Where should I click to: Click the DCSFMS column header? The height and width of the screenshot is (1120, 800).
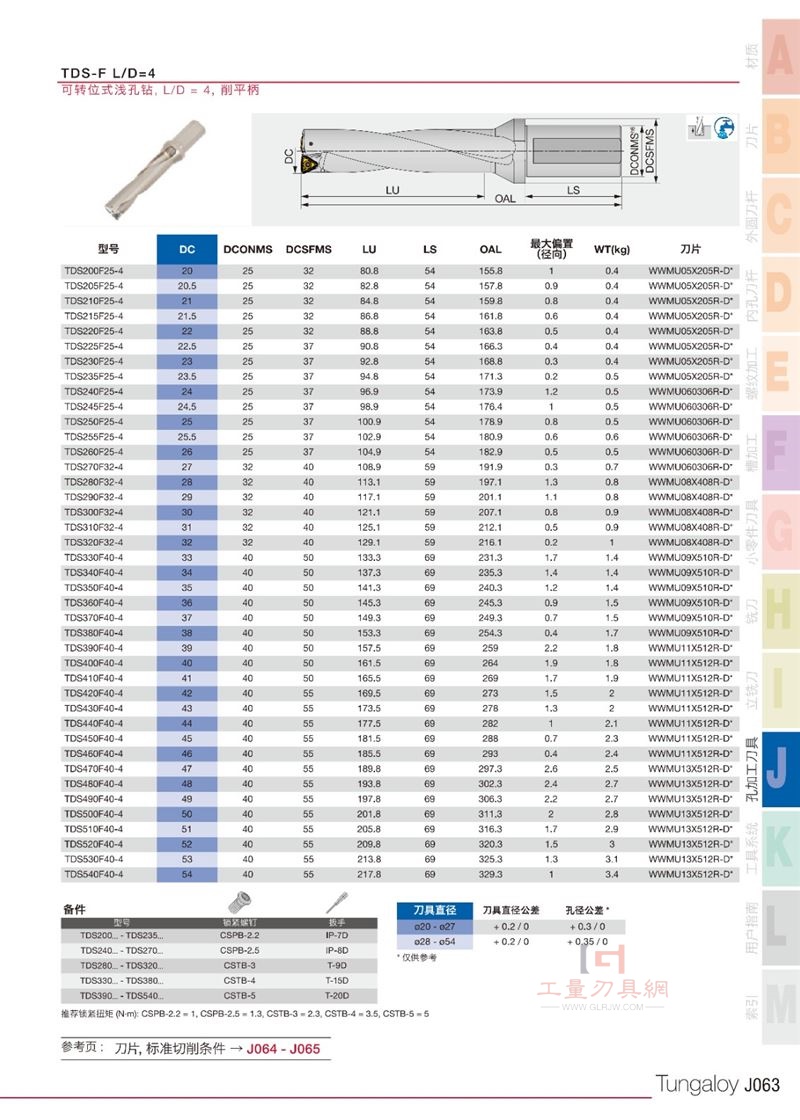click(x=309, y=249)
